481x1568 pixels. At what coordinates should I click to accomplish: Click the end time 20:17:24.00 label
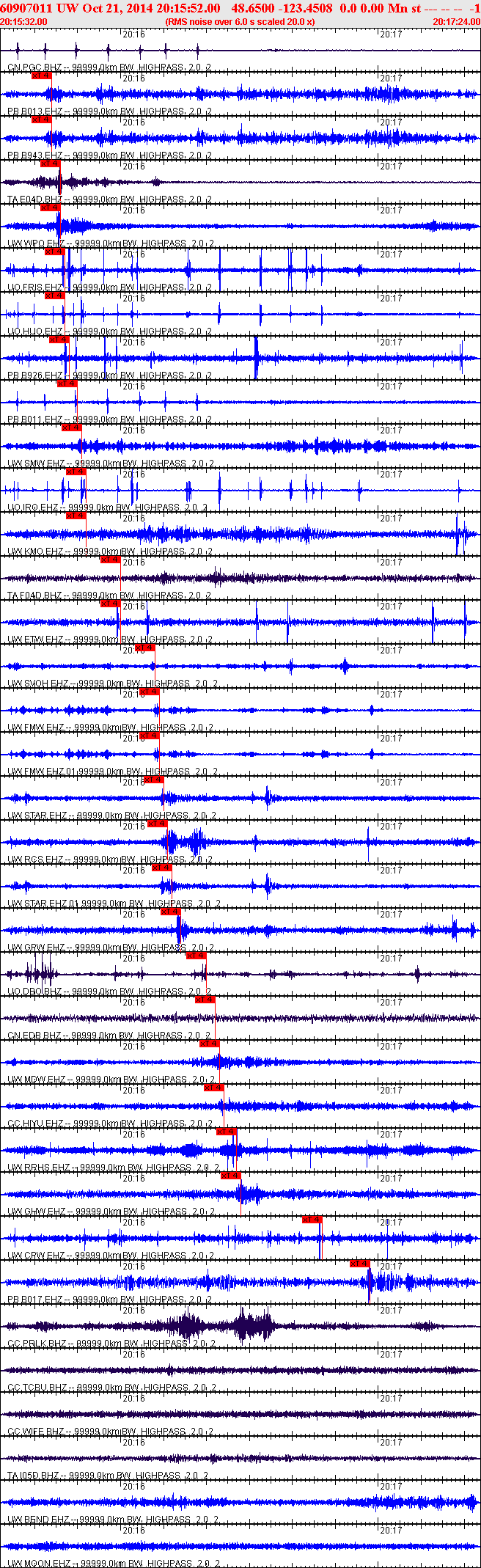pos(456,22)
